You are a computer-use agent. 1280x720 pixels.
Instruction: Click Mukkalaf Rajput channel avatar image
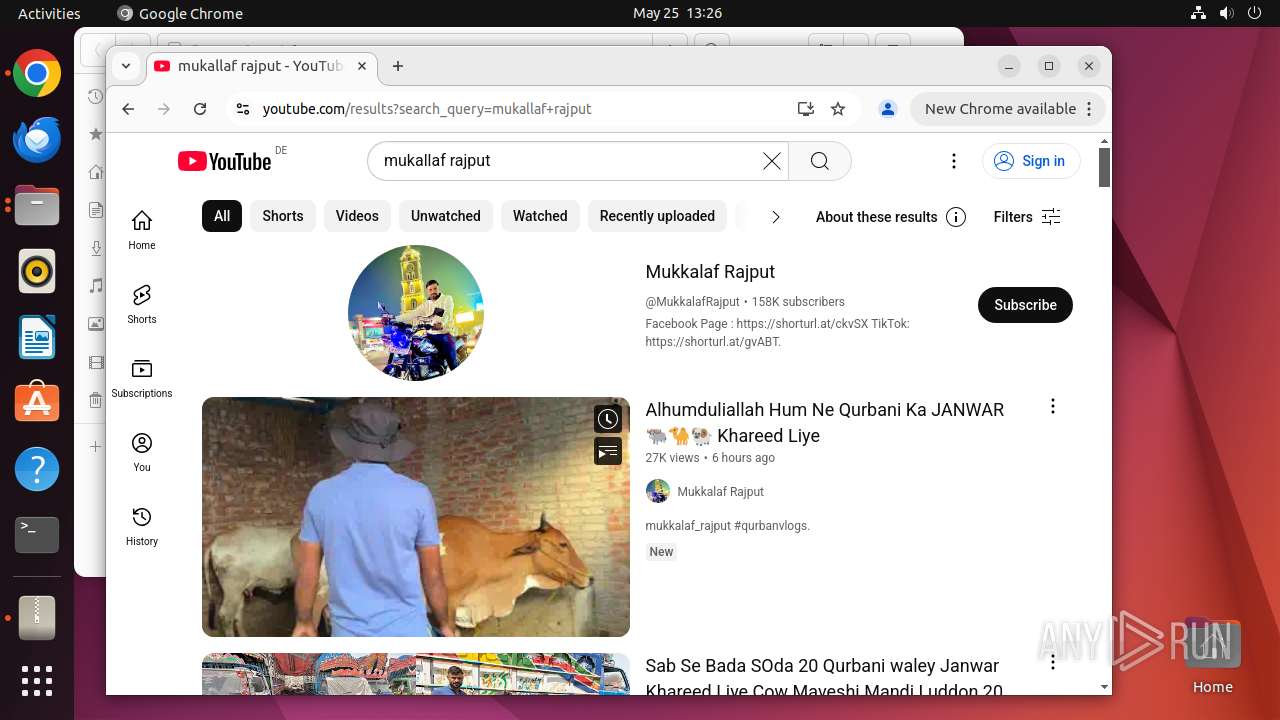click(416, 313)
